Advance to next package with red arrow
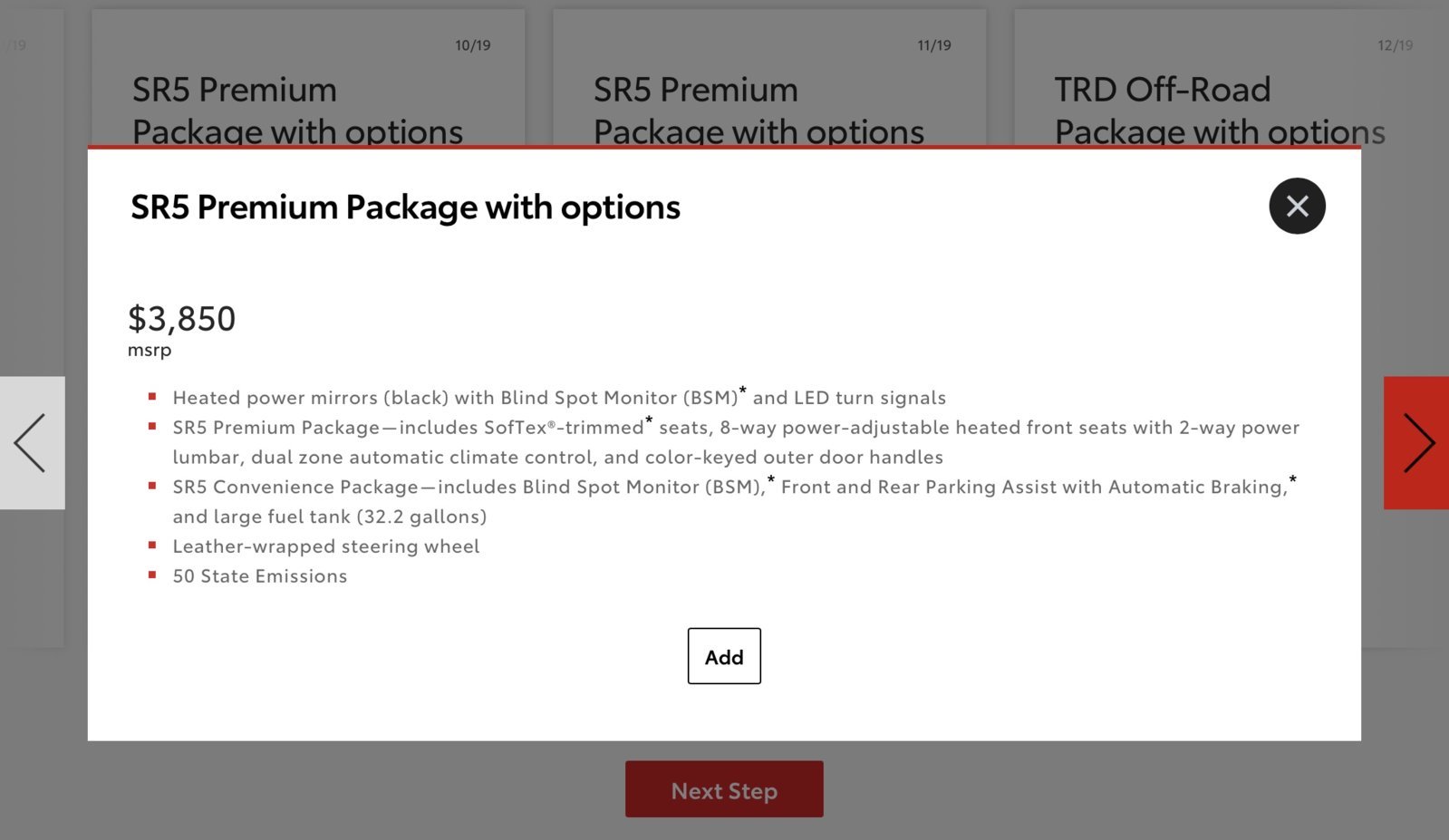This screenshot has width=1449, height=840. 1416,442
